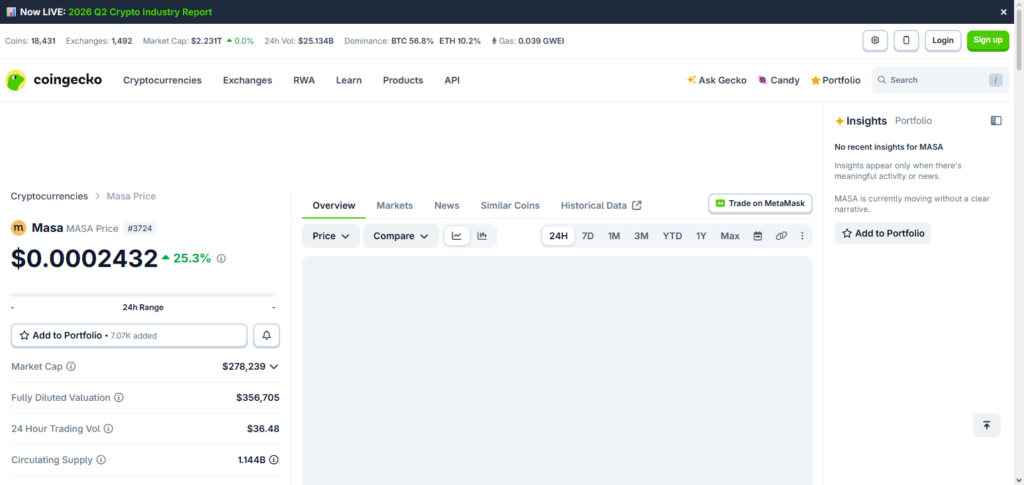The width and height of the screenshot is (1024, 485).
Task: Click Trade on MetaMask button
Action: click(760, 204)
